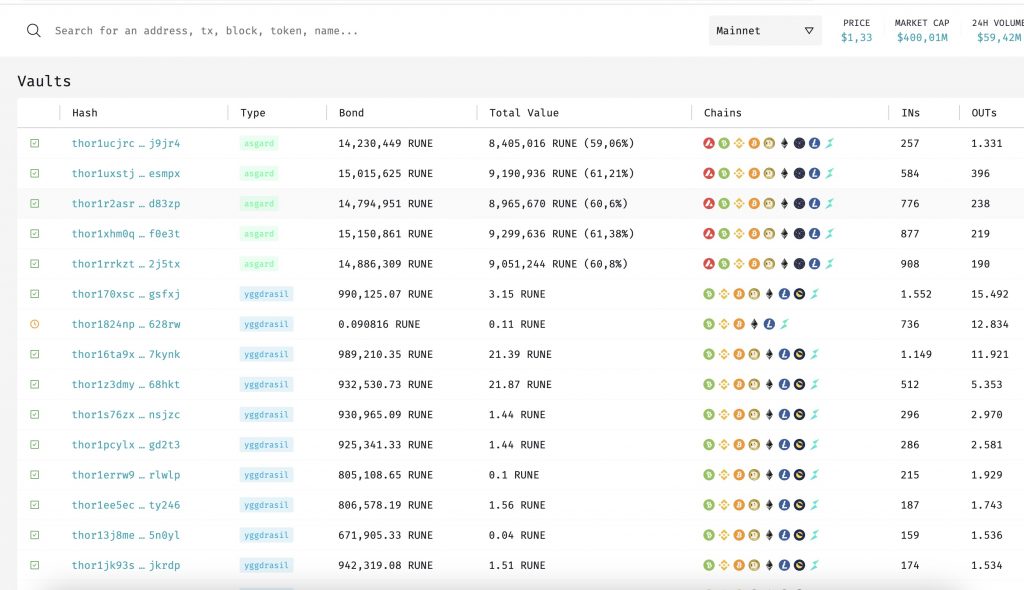Click the yggdrasil badge in thor170xsc row

(x=266, y=294)
